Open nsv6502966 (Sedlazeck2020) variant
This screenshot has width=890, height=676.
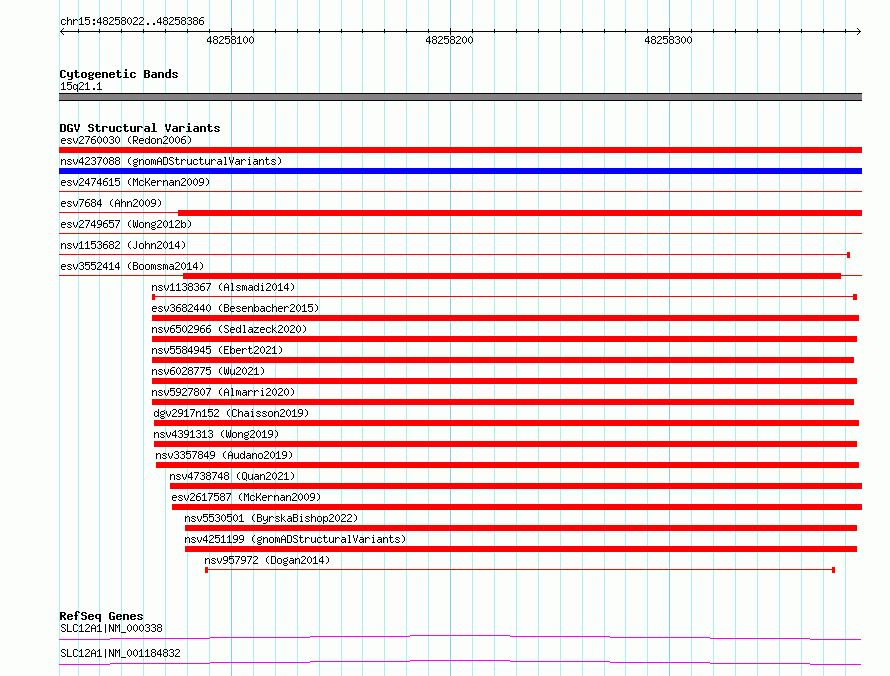(x=229, y=329)
